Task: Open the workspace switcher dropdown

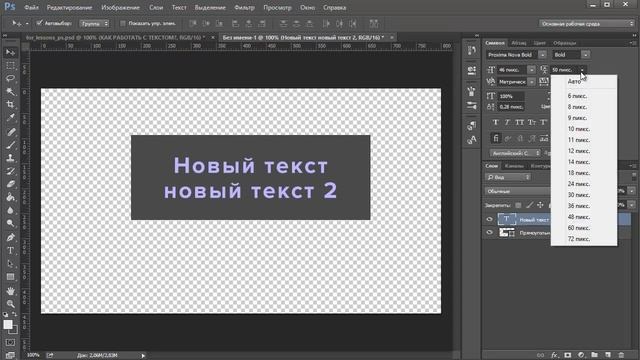Action: (x=587, y=24)
